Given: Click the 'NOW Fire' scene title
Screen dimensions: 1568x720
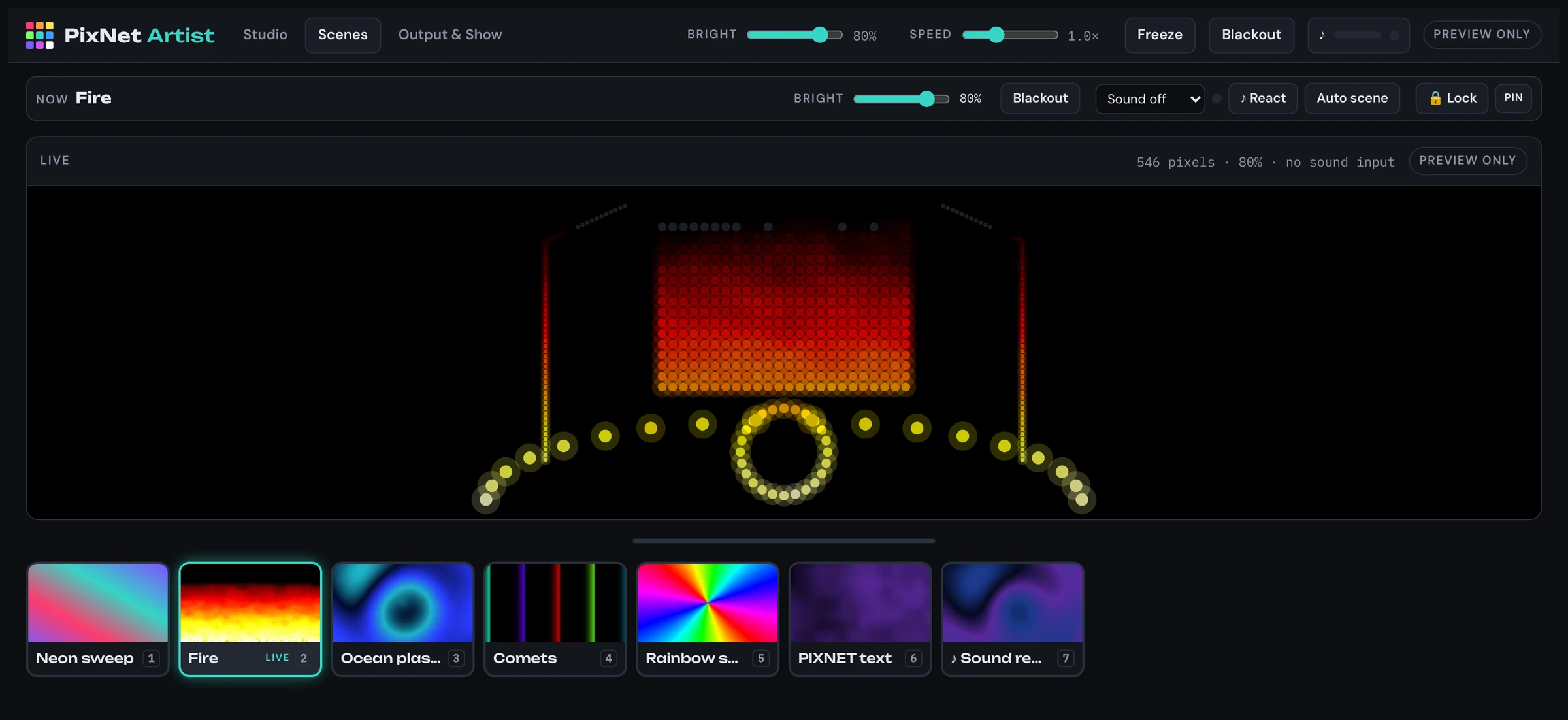Looking at the screenshot, I should click(74, 98).
